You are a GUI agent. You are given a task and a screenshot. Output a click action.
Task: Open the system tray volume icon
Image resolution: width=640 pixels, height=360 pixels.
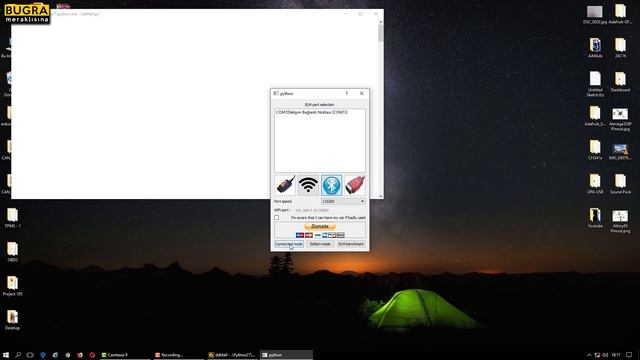pyautogui.click(x=605, y=355)
